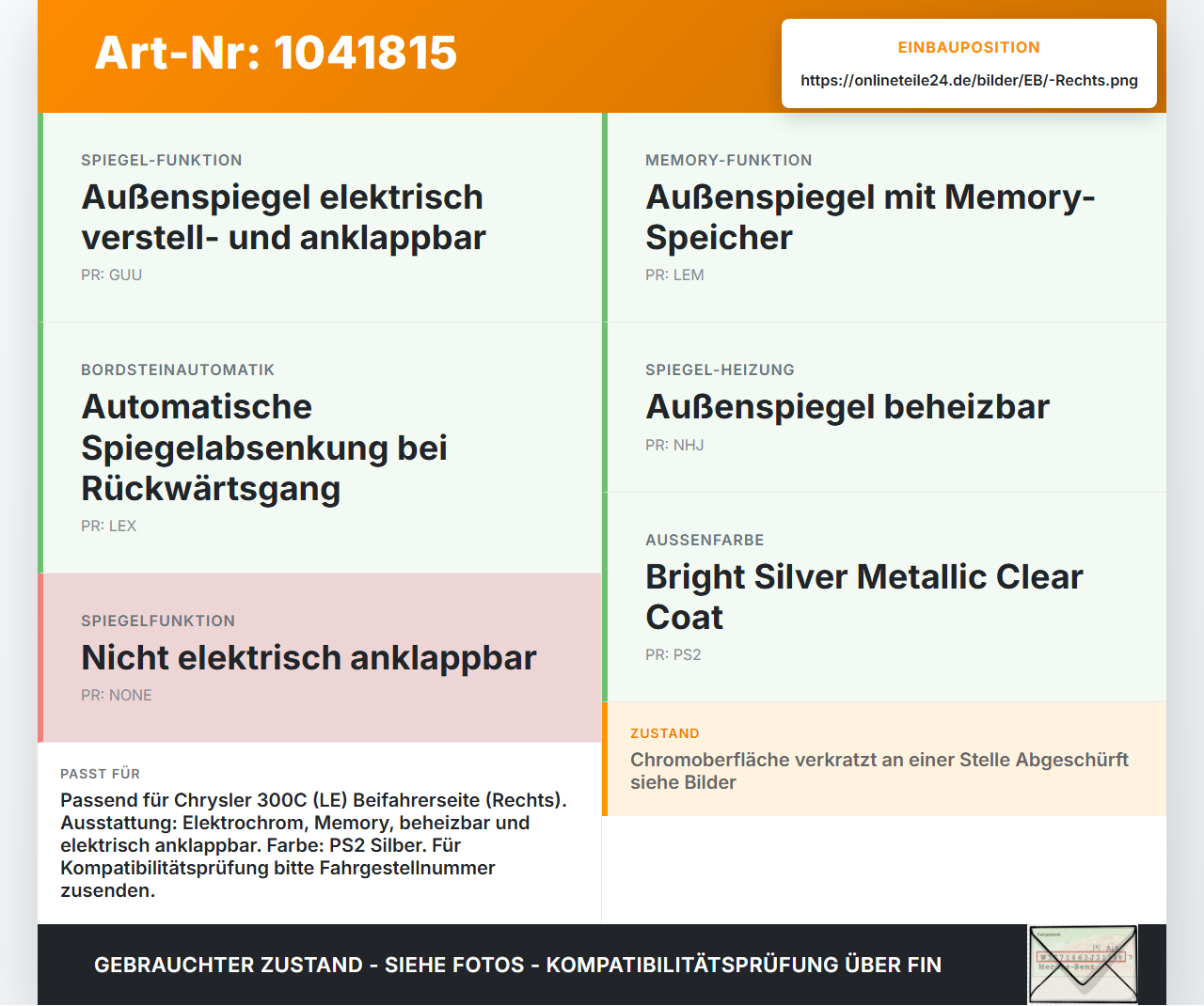
Task: Select 'Außenspiegel beheizbar' heading
Action: (848, 407)
